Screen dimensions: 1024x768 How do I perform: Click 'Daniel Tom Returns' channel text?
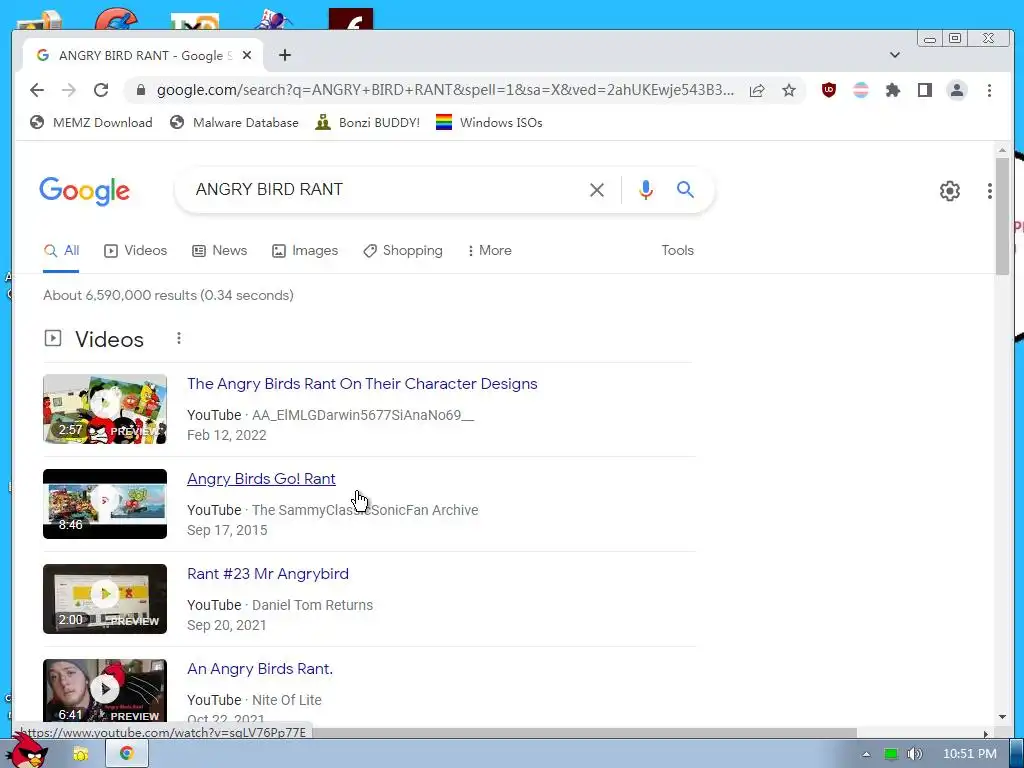coord(312,605)
